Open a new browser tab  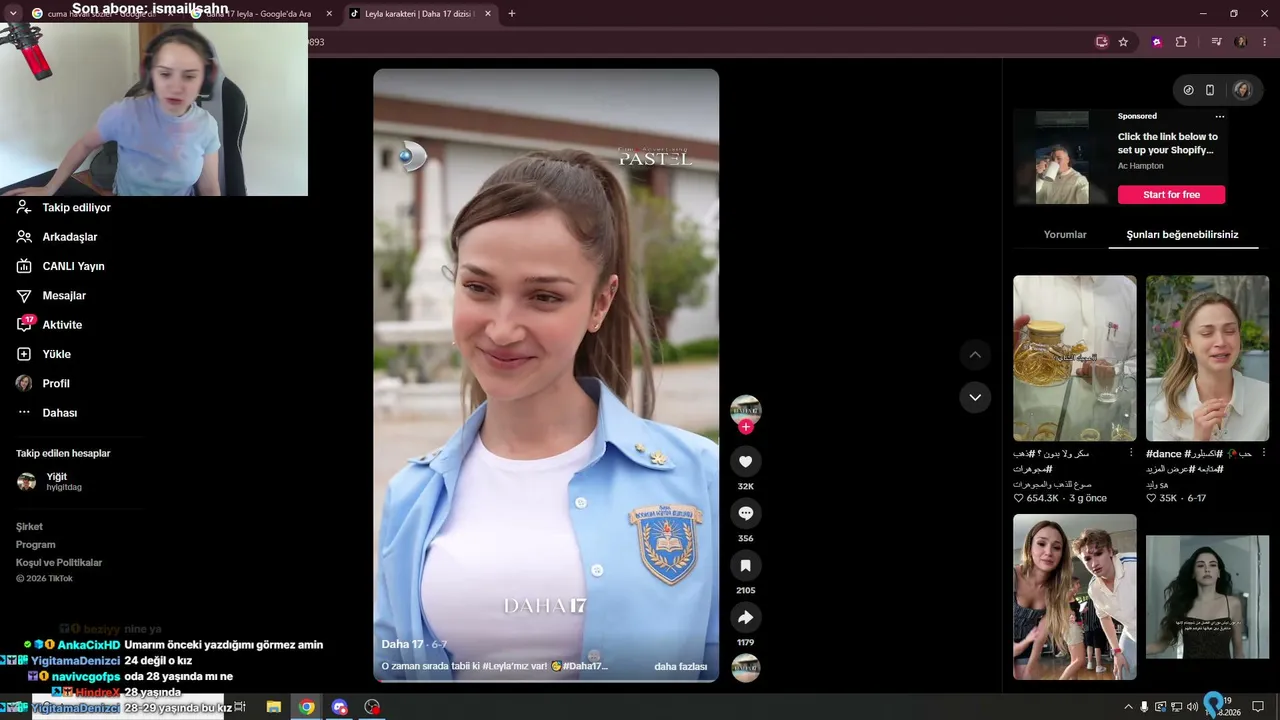pos(512,14)
